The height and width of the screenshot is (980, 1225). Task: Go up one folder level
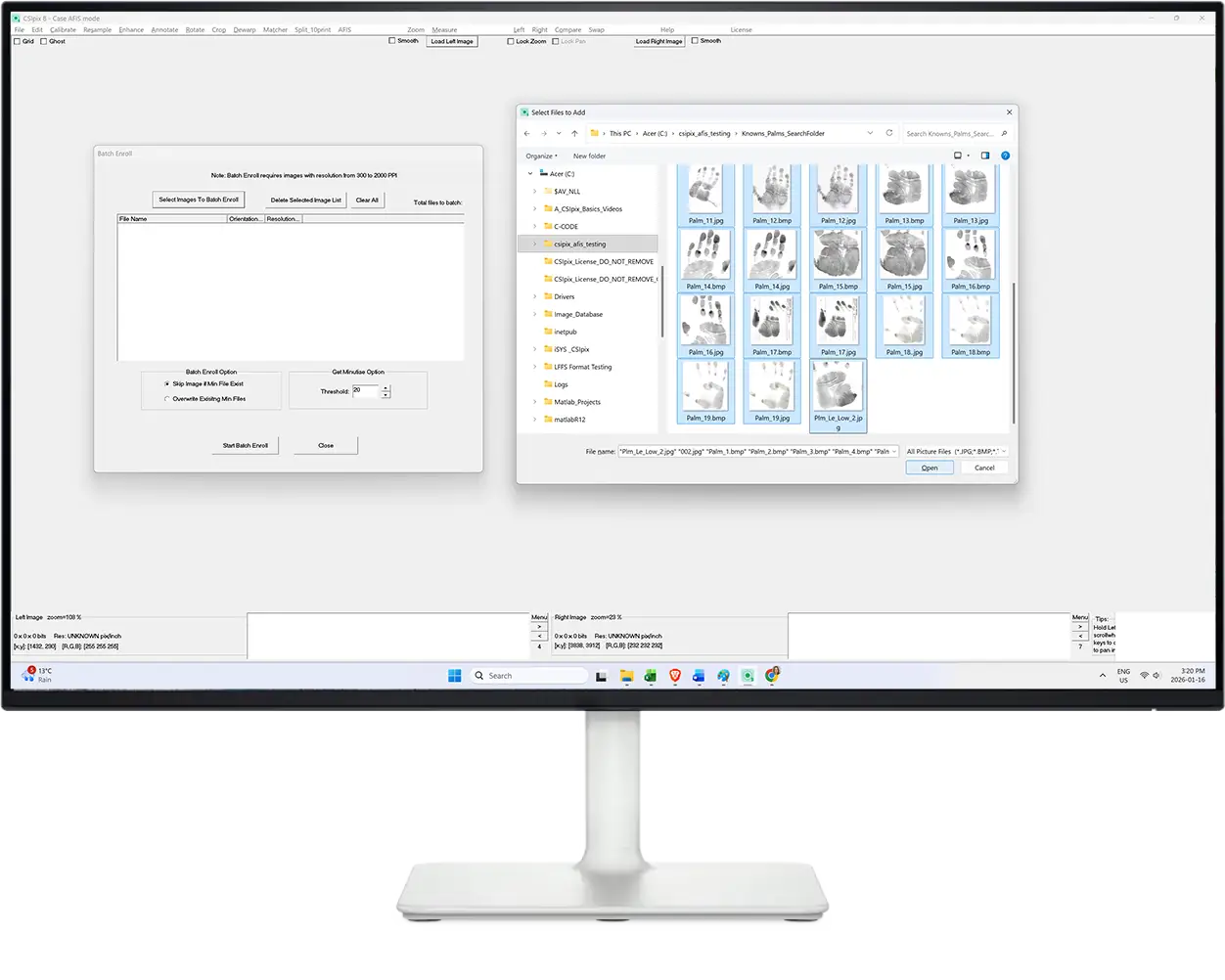(574, 134)
